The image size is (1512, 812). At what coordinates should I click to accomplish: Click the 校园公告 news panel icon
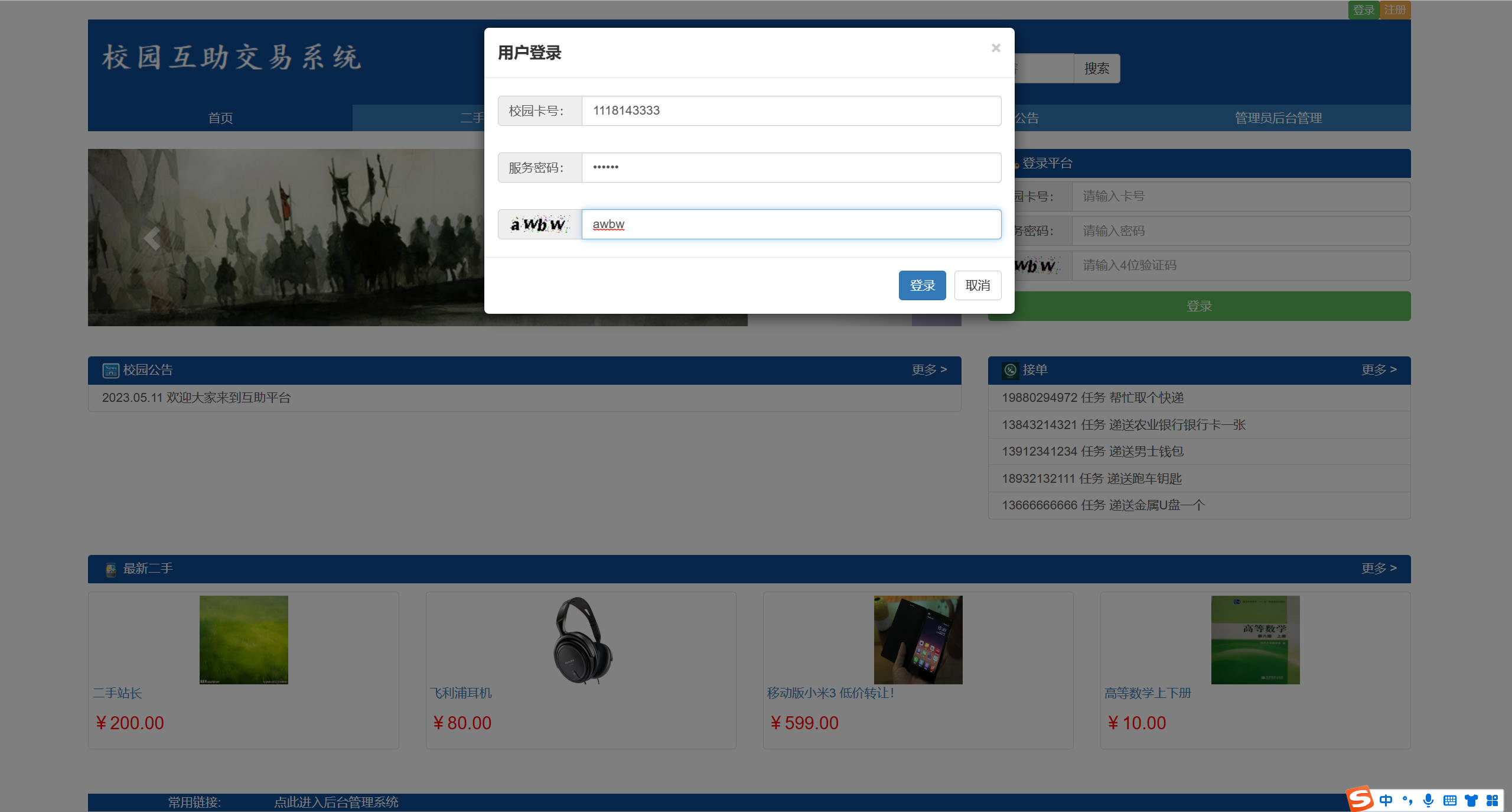[x=110, y=370]
